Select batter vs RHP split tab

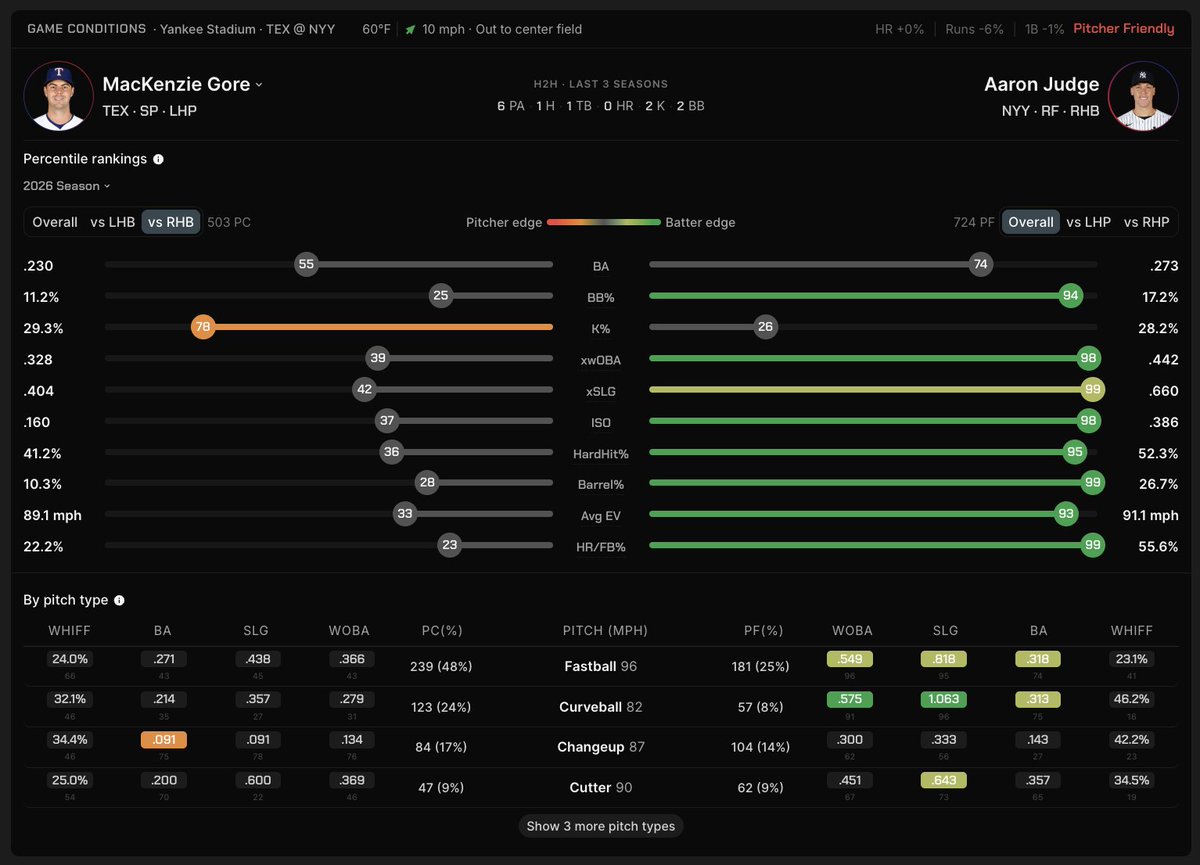[1145, 222]
